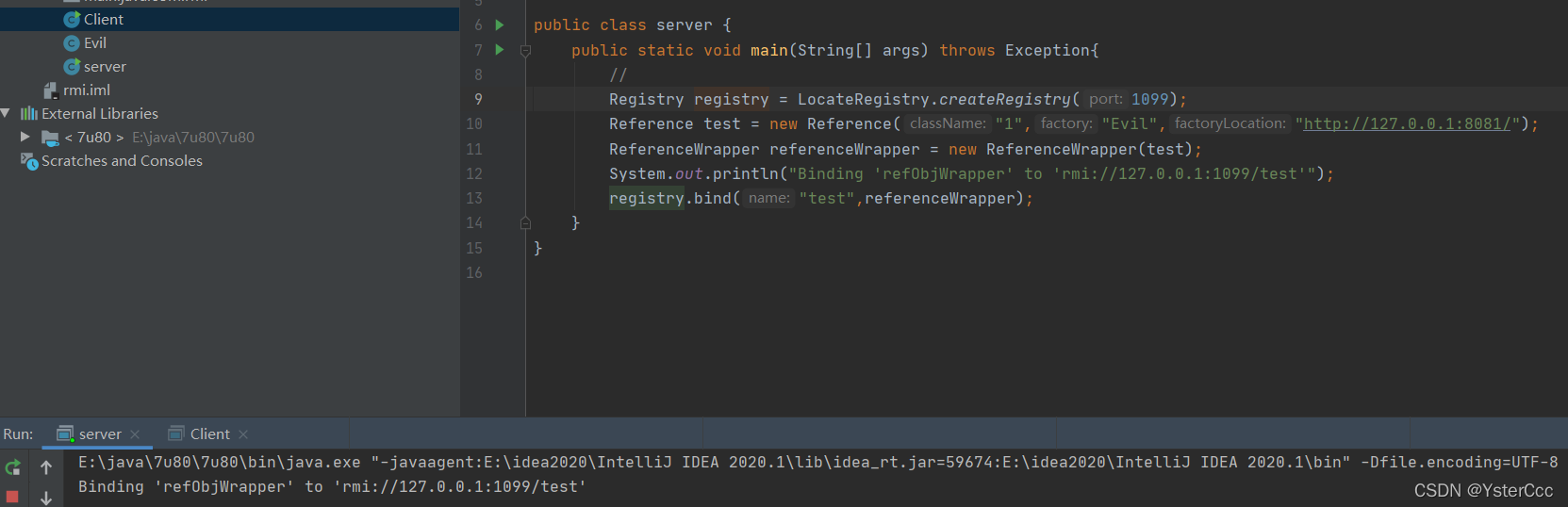Click the server class icon in tree
Screen dimensions: 1568x507
click(x=72, y=67)
